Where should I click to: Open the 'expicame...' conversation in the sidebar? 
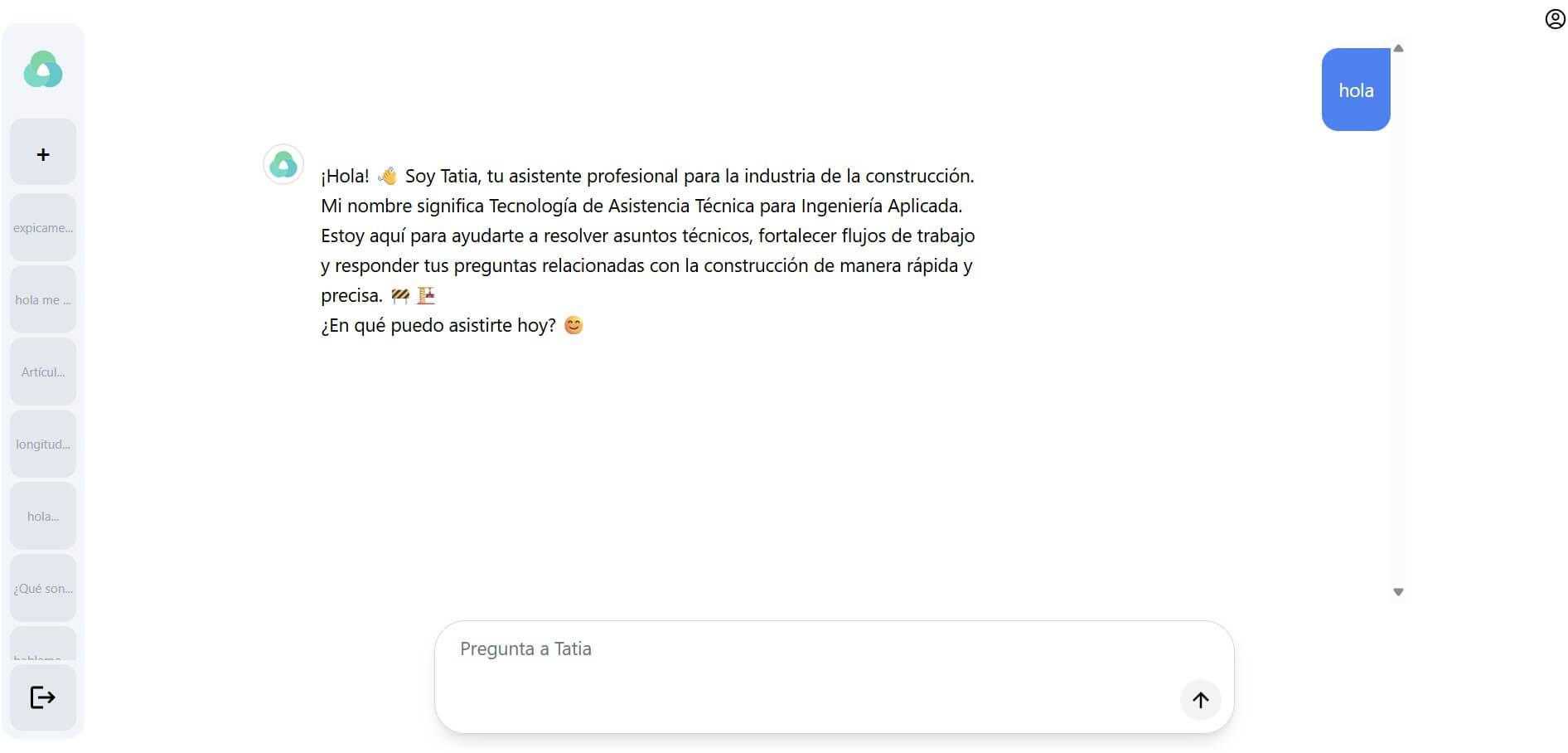(x=42, y=227)
